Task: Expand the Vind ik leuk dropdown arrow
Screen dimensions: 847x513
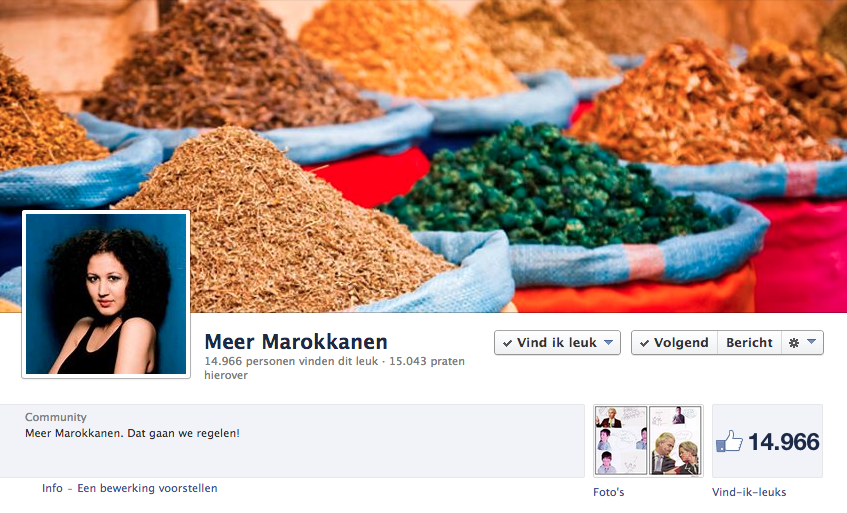Action: pyautogui.click(x=608, y=342)
